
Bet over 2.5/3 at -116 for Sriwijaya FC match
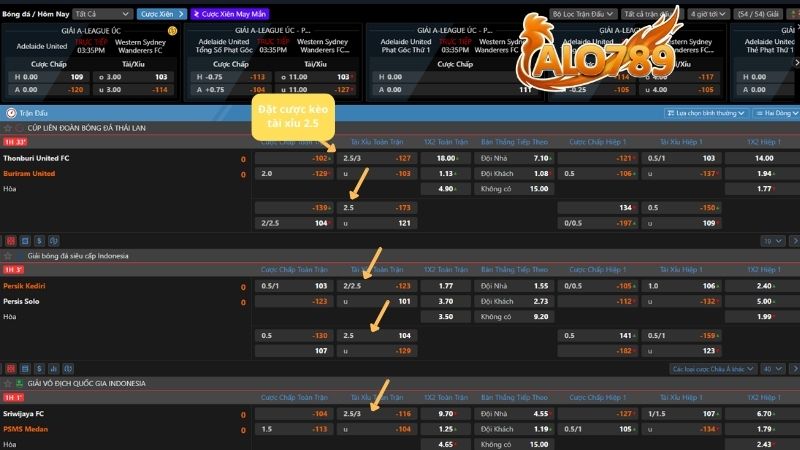pyautogui.click(x=377, y=413)
